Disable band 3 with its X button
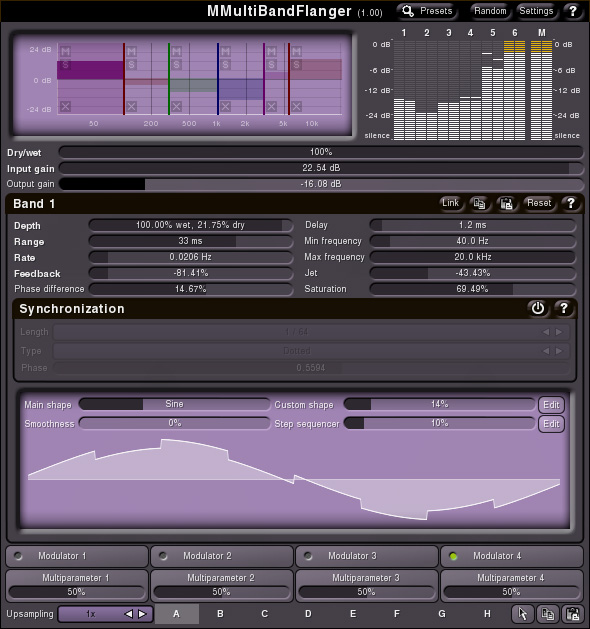The width and height of the screenshot is (590, 629). (176, 106)
